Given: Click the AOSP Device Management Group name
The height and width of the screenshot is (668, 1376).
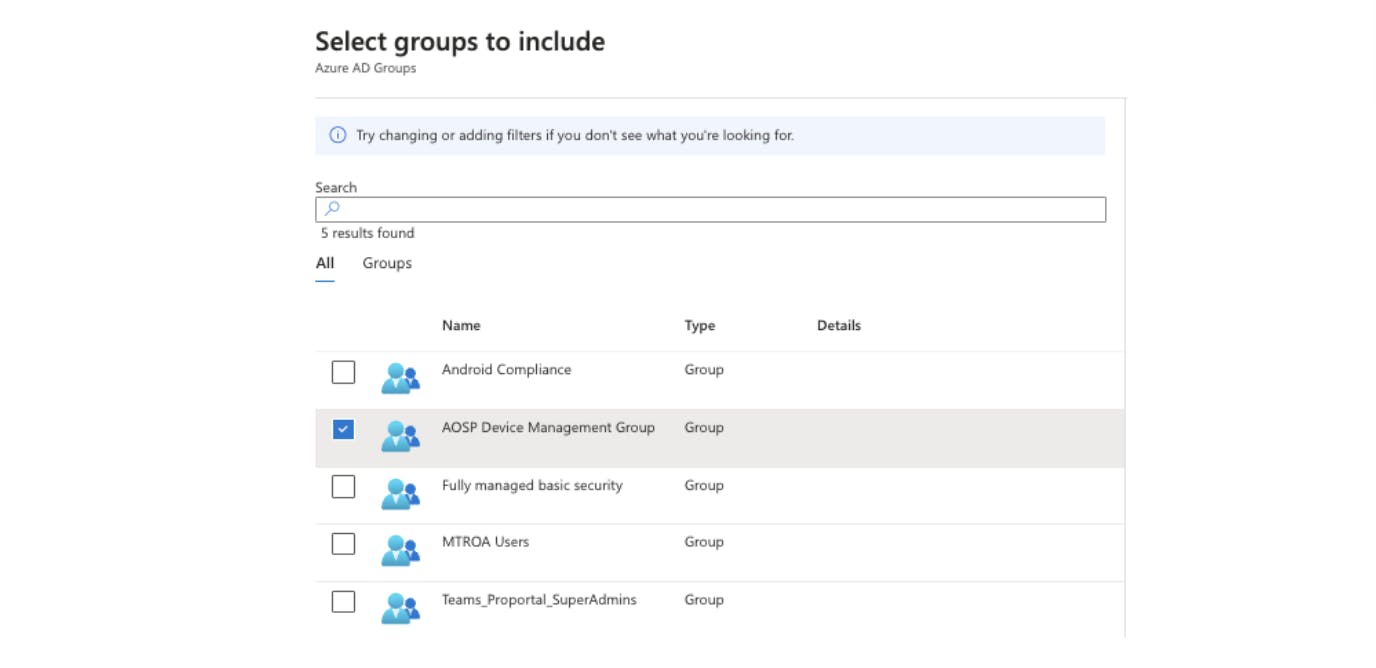Looking at the screenshot, I should point(548,427).
